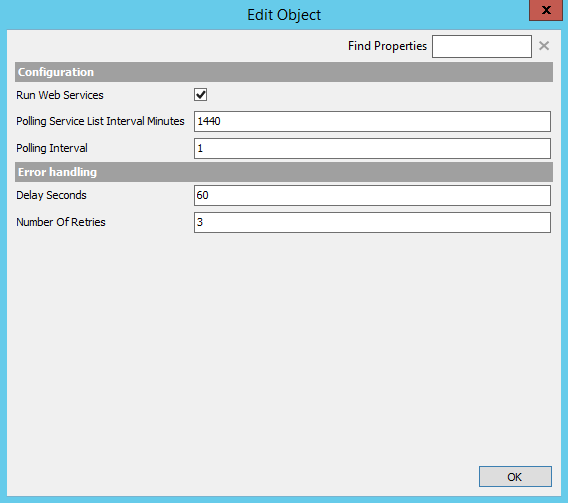Screen dimensions: 568x503
Task: Click the Polling Service List Interval Minutes label
Action: [x=100, y=121]
